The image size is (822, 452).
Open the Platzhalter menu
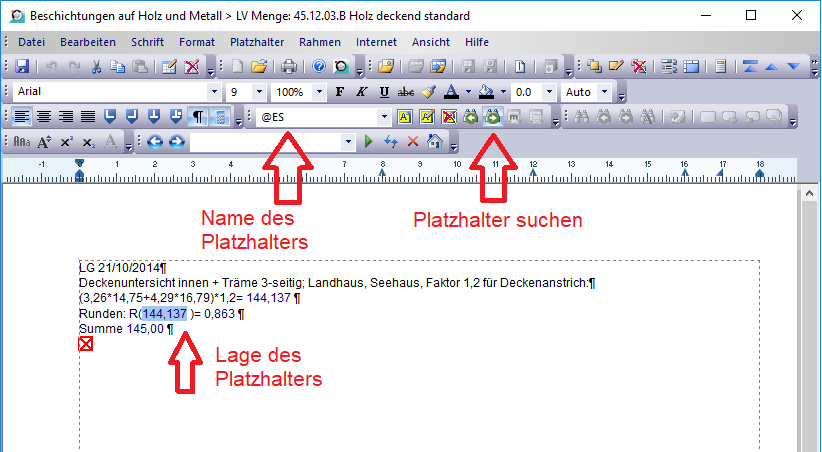tap(257, 42)
